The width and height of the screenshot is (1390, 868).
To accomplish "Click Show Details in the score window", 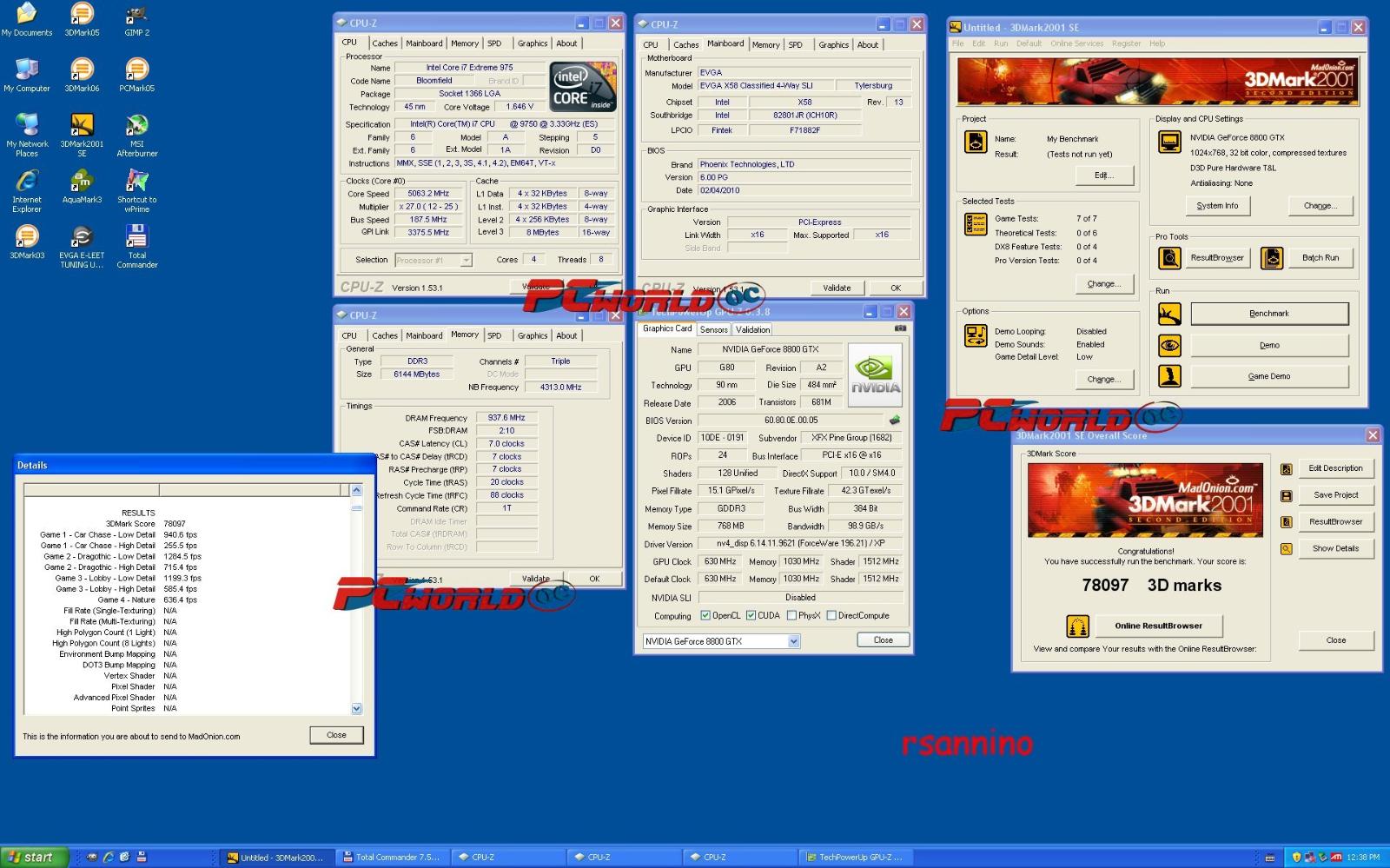I will (1335, 549).
